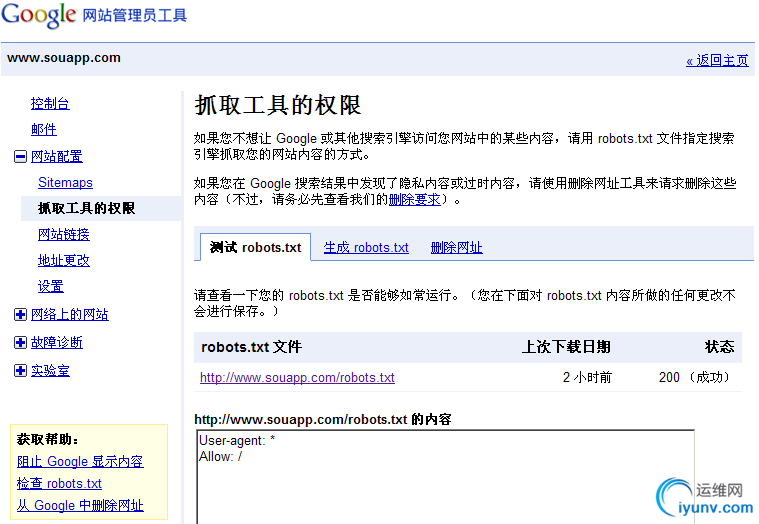
Task: Open 网站链接 sidebar link
Action: point(64,235)
